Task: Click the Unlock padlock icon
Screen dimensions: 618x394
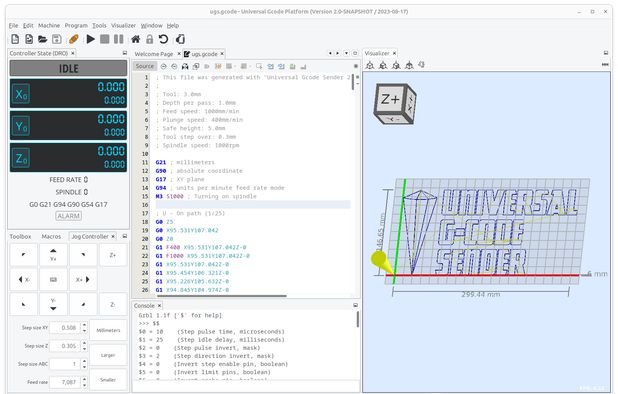Action: 149,39
